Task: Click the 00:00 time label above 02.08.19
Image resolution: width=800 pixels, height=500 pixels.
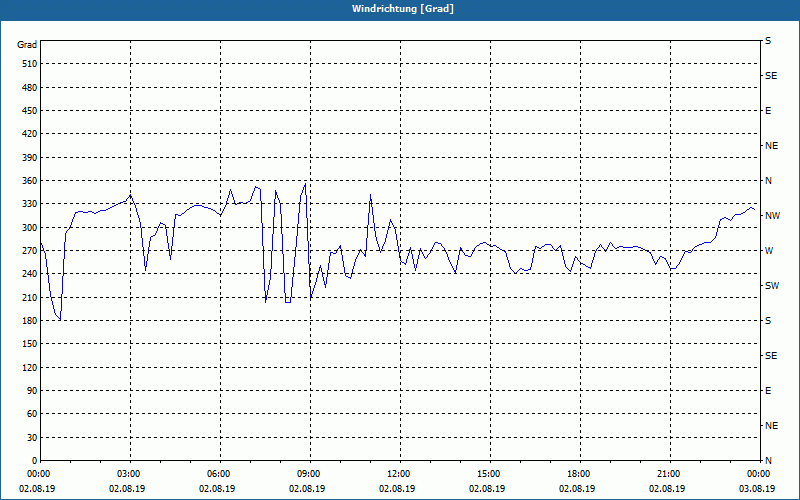Action: (39, 474)
